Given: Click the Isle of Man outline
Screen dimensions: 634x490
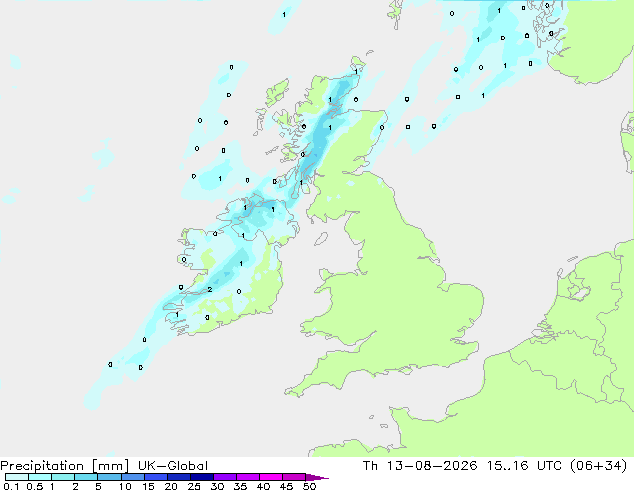Looking at the screenshot, I should coord(321,239).
